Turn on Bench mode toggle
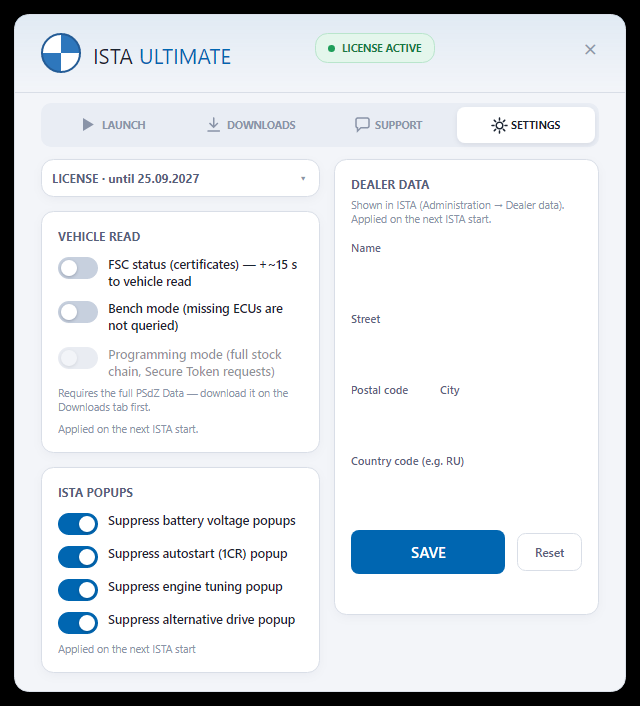 [78, 312]
